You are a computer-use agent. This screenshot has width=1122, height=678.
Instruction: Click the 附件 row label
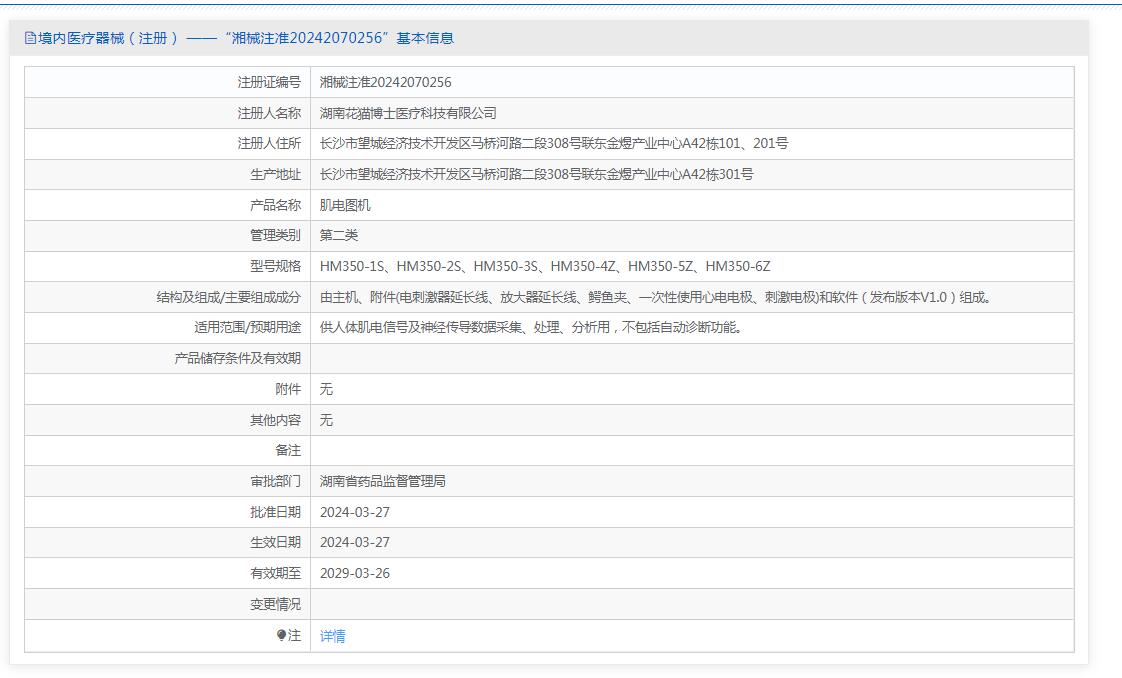point(288,389)
